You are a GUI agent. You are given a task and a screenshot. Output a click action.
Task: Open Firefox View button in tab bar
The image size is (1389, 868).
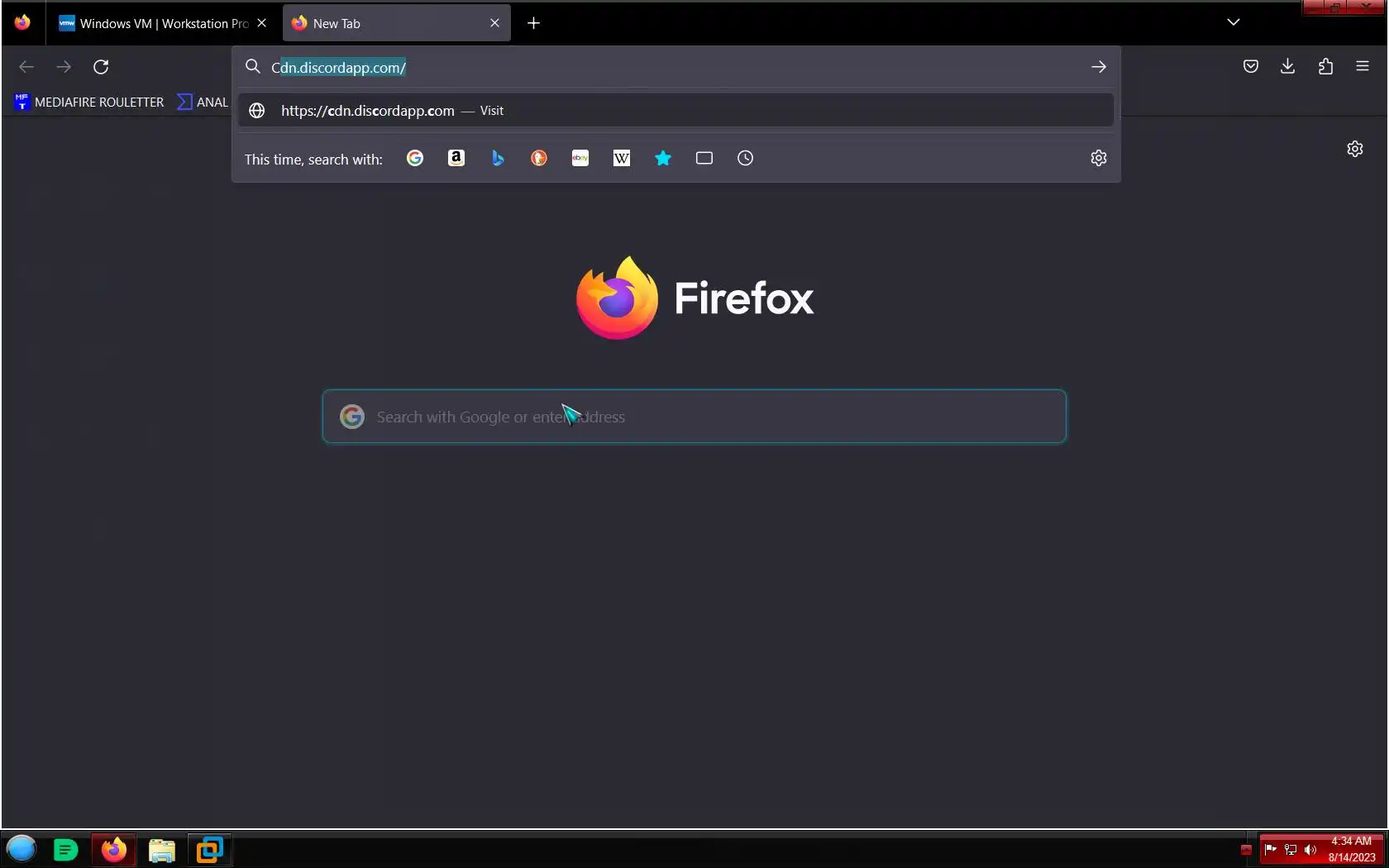coord(22,23)
